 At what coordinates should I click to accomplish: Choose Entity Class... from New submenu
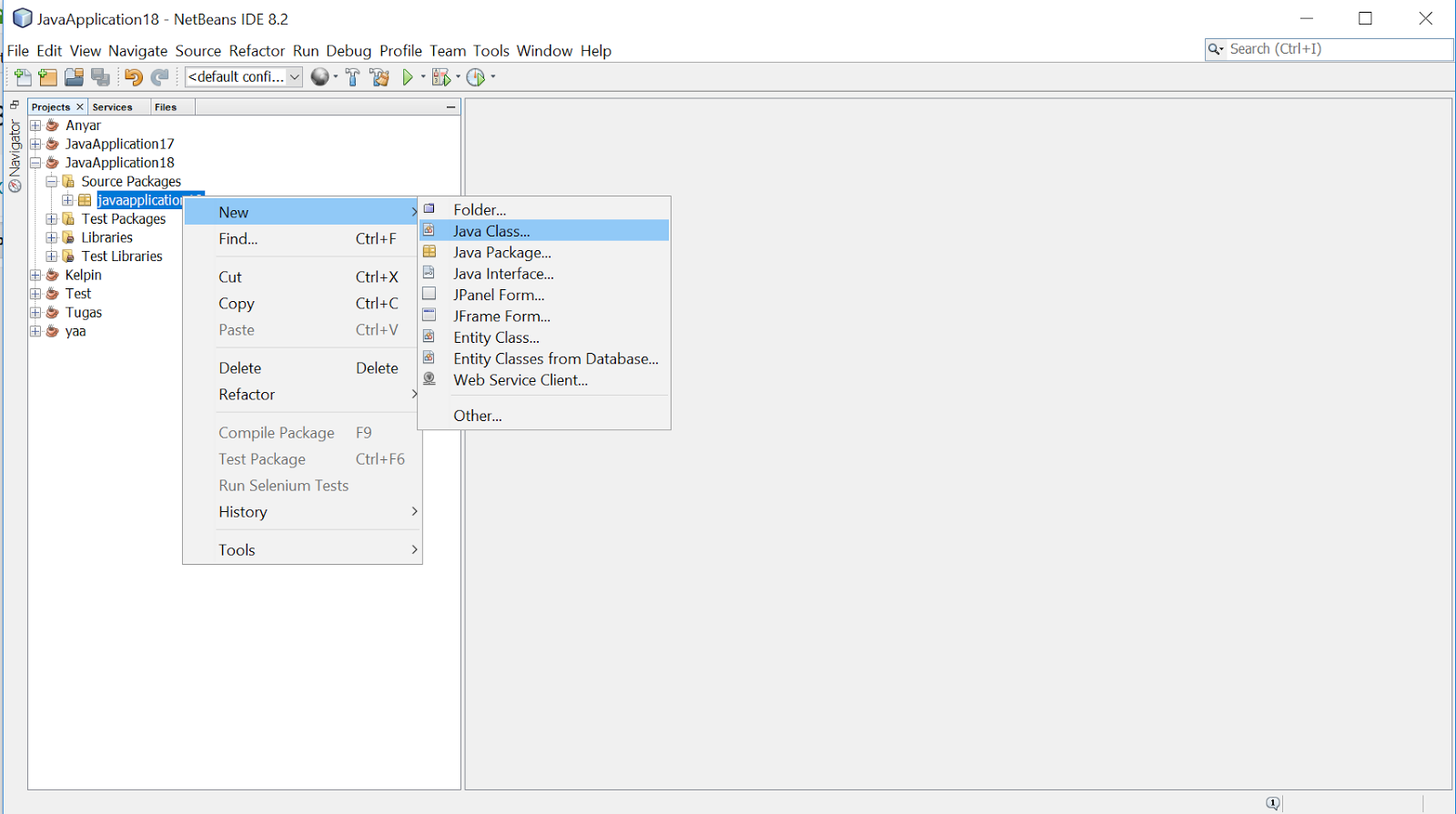tap(544, 337)
